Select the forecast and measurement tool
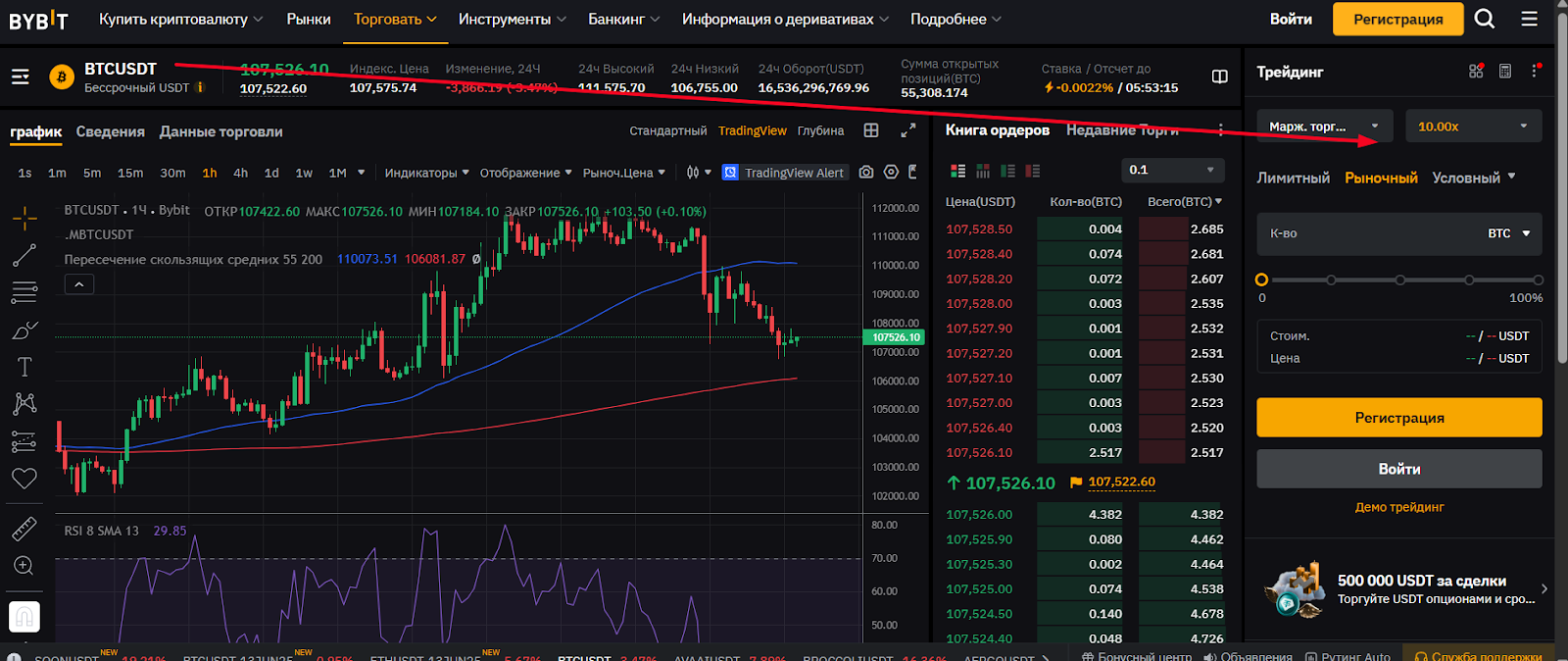 [24, 441]
